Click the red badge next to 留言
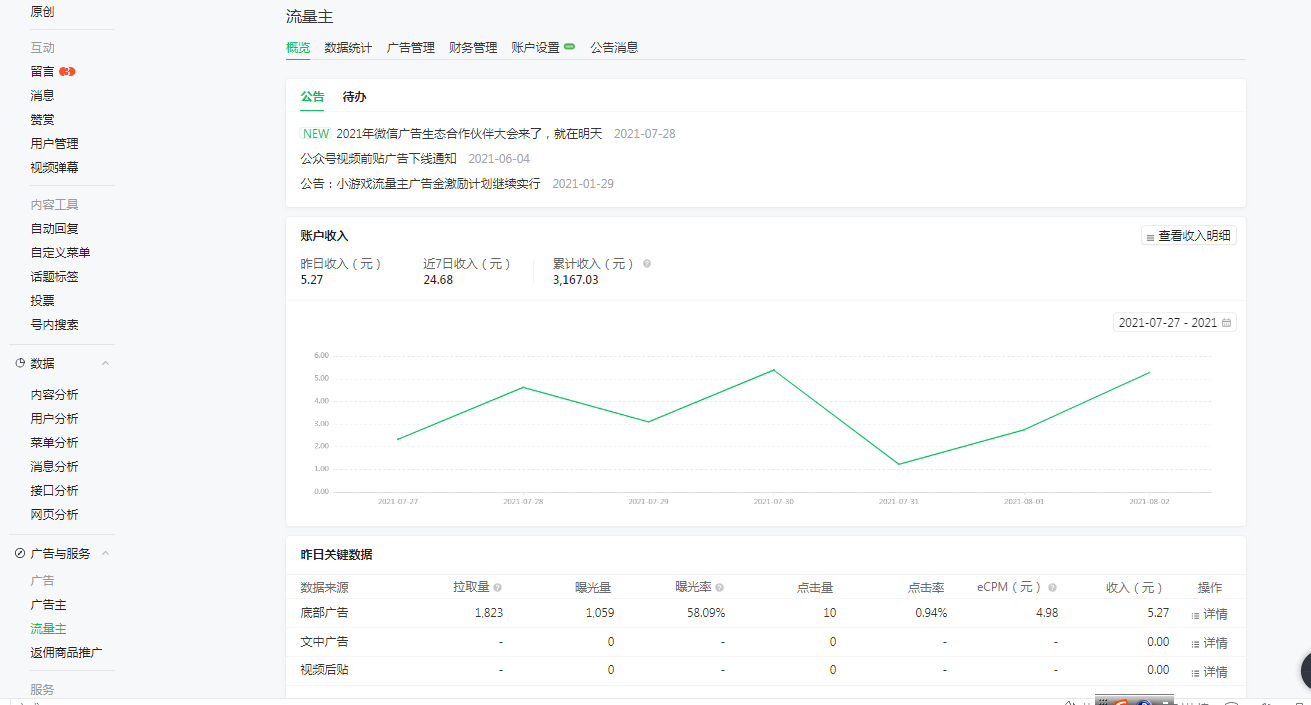 [67, 72]
